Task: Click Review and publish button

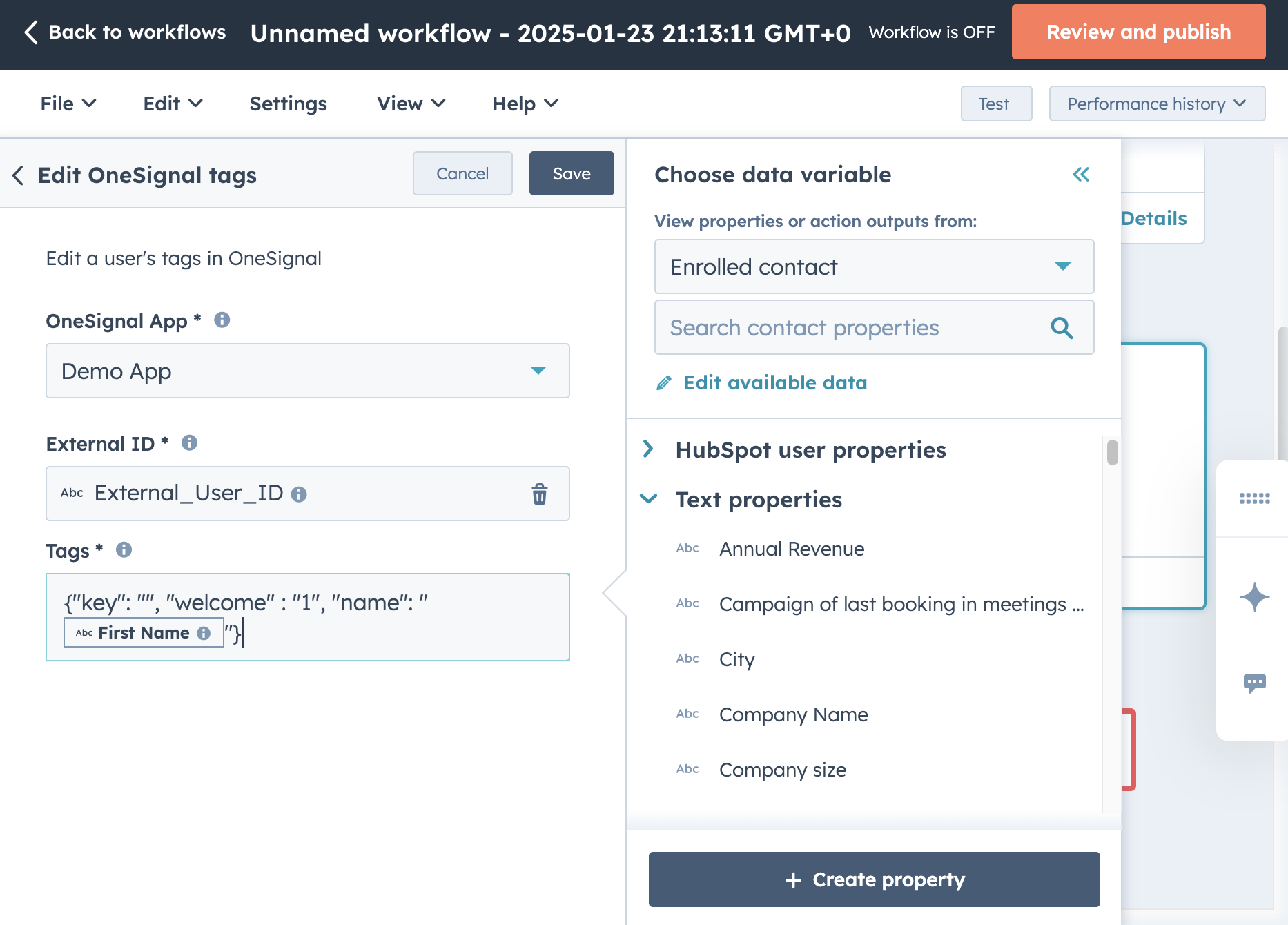Action: [1138, 32]
